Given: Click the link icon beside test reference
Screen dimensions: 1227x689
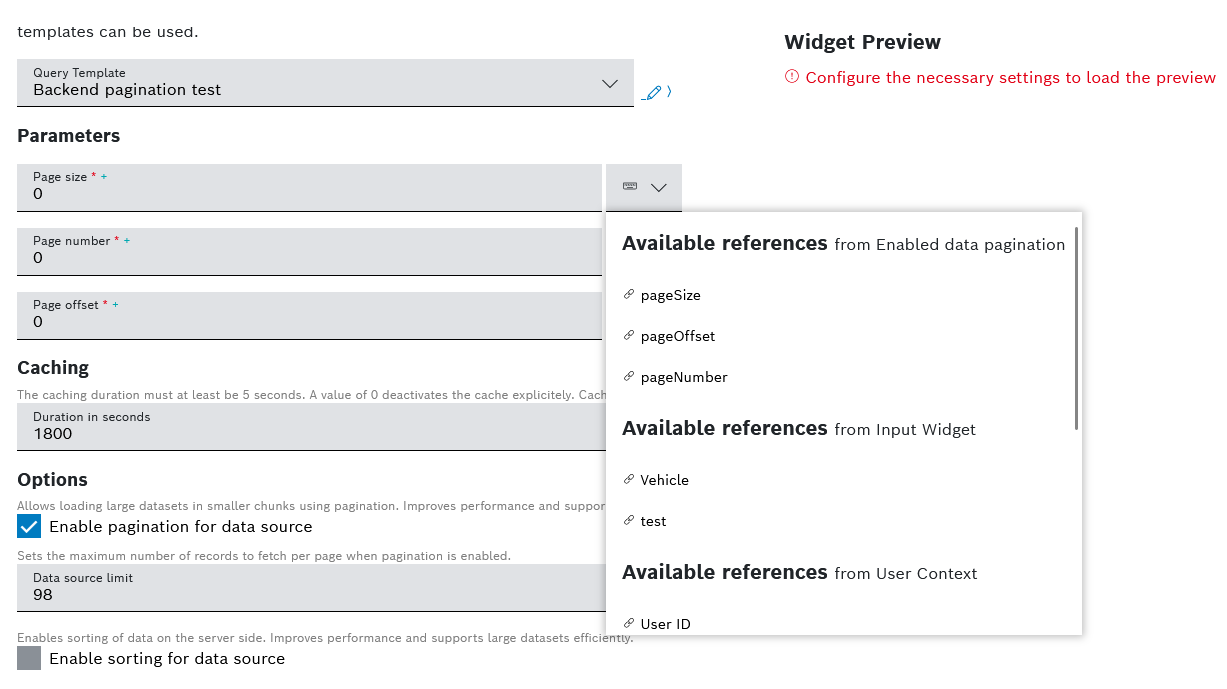Looking at the screenshot, I should (x=629, y=521).
